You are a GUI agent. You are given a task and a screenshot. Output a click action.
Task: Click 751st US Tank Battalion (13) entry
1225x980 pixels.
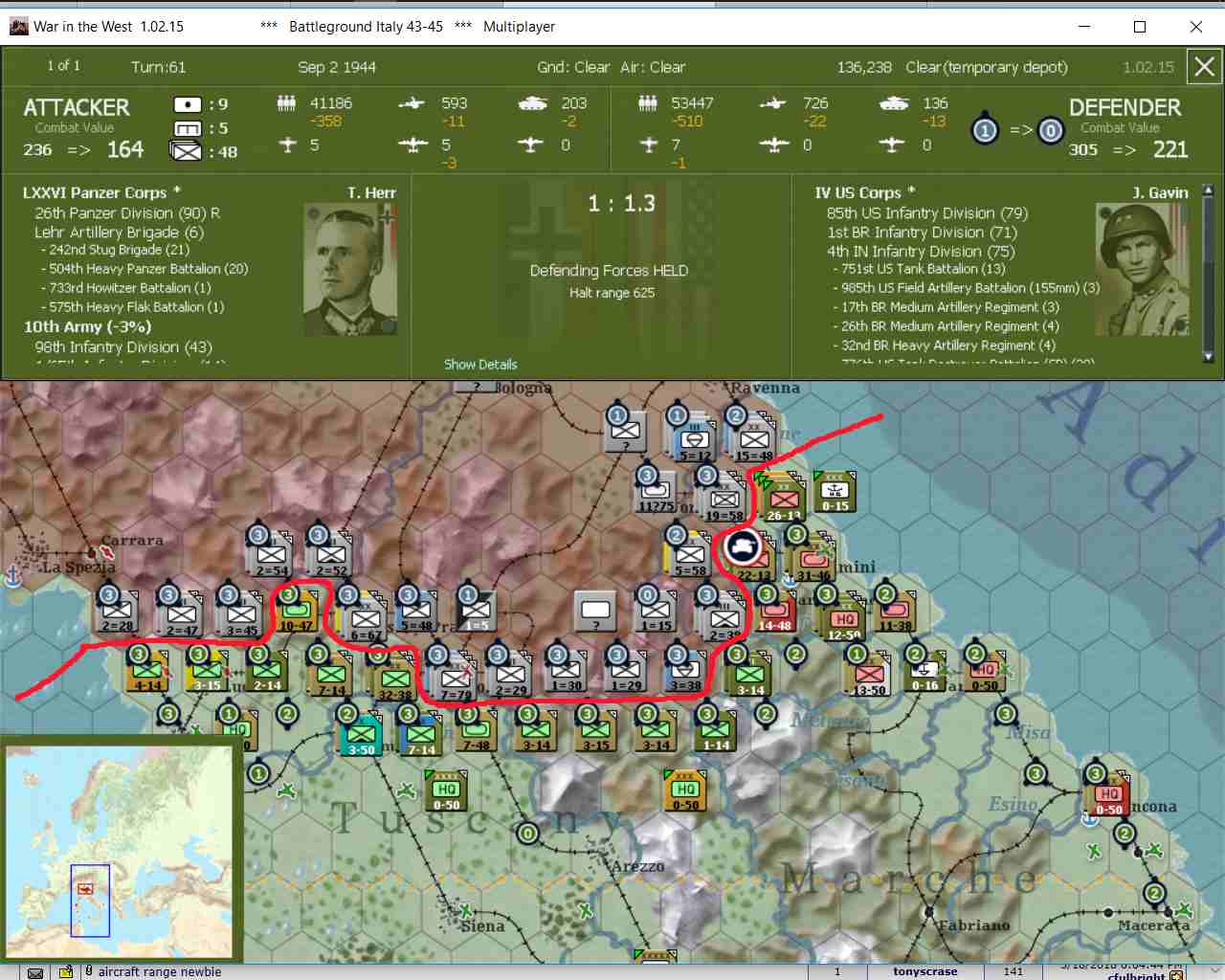[x=924, y=269]
